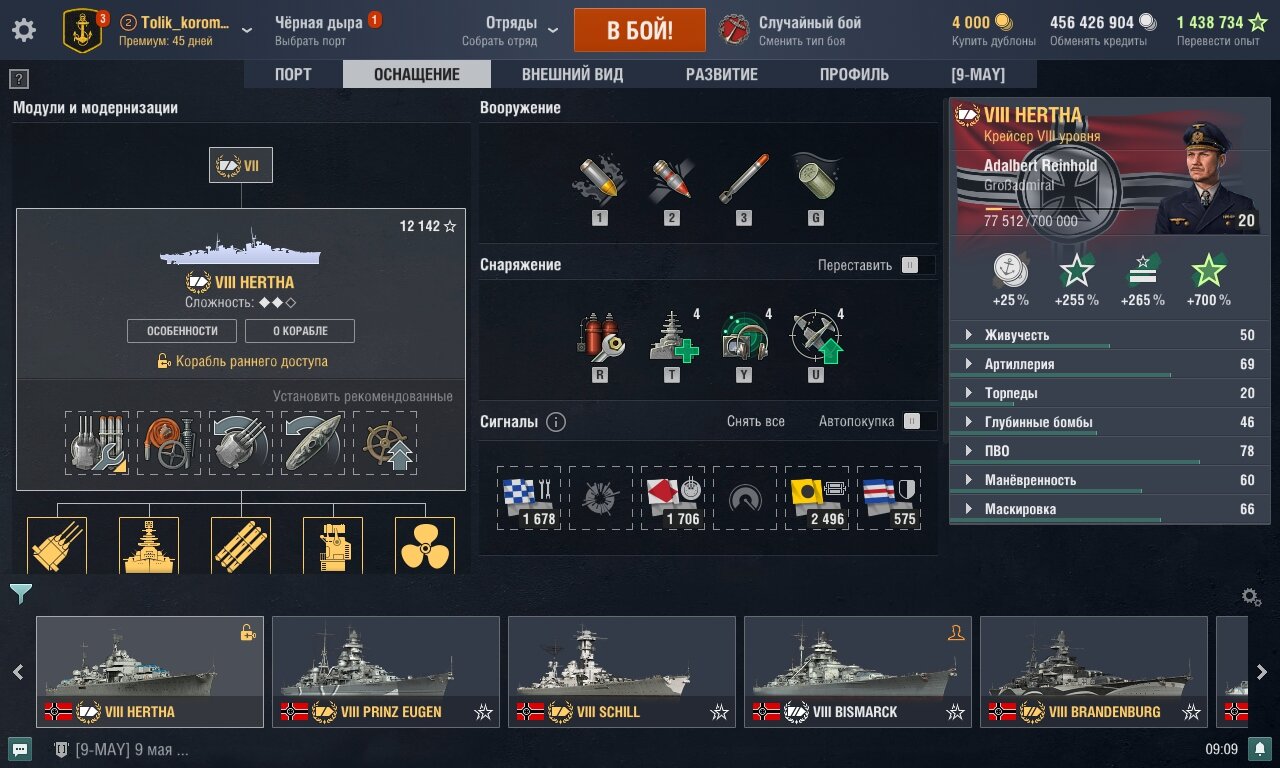Select the steering gear upgrade slot
The width and height of the screenshot is (1280, 768).
tap(385, 443)
